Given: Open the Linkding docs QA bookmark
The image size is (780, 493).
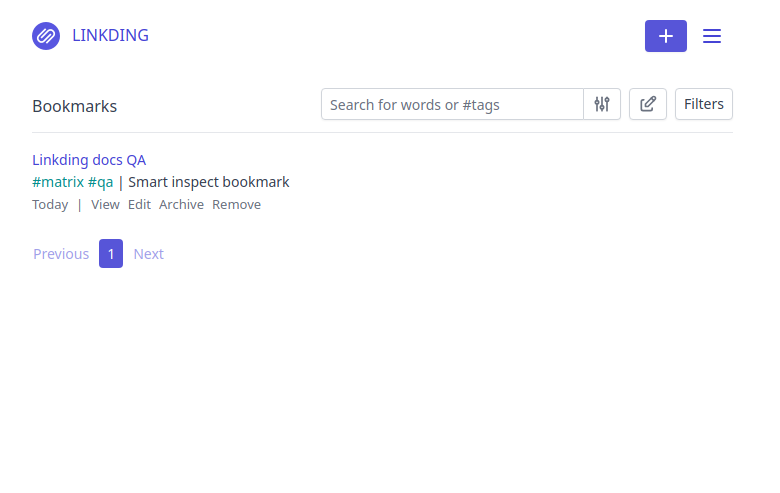Looking at the screenshot, I should click(89, 160).
